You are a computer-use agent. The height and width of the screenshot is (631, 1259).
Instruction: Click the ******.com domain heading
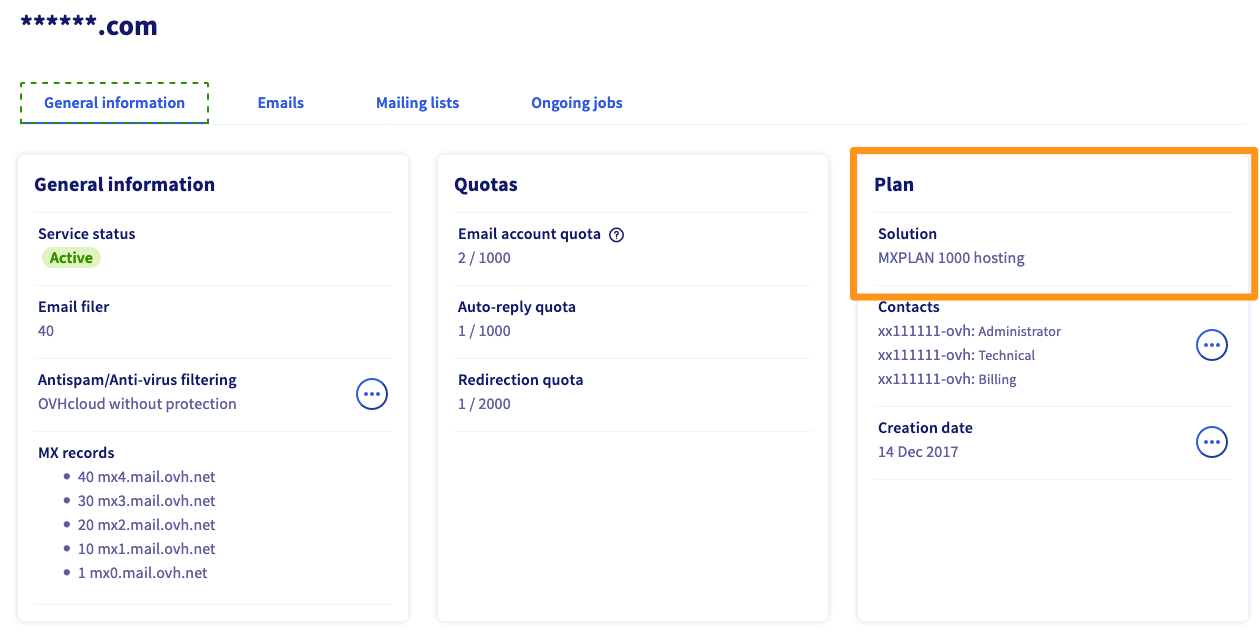point(89,27)
